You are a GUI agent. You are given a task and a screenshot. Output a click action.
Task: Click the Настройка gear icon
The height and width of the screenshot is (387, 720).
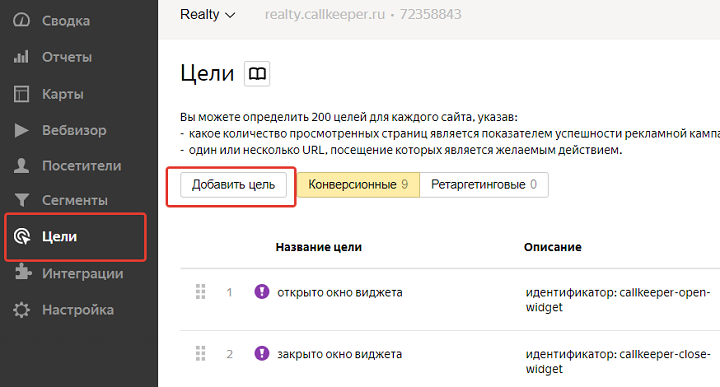(x=21, y=309)
